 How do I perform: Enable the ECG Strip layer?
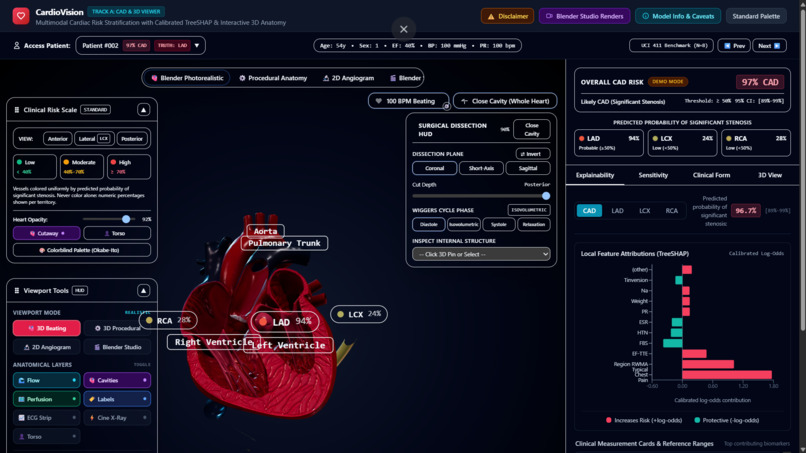click(x=46, y=418)
